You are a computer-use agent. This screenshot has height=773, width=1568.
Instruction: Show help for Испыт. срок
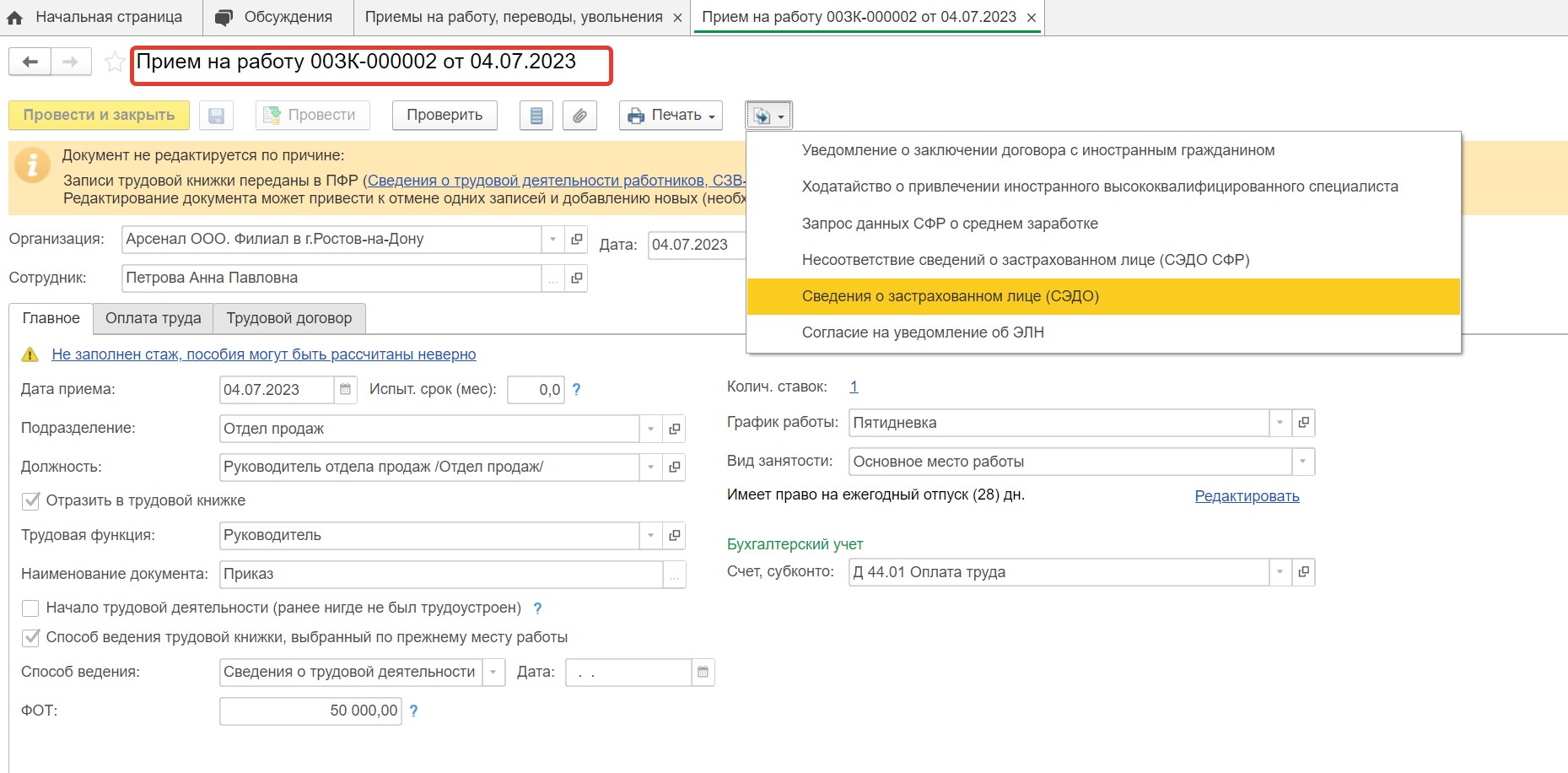tap(577, 390)
